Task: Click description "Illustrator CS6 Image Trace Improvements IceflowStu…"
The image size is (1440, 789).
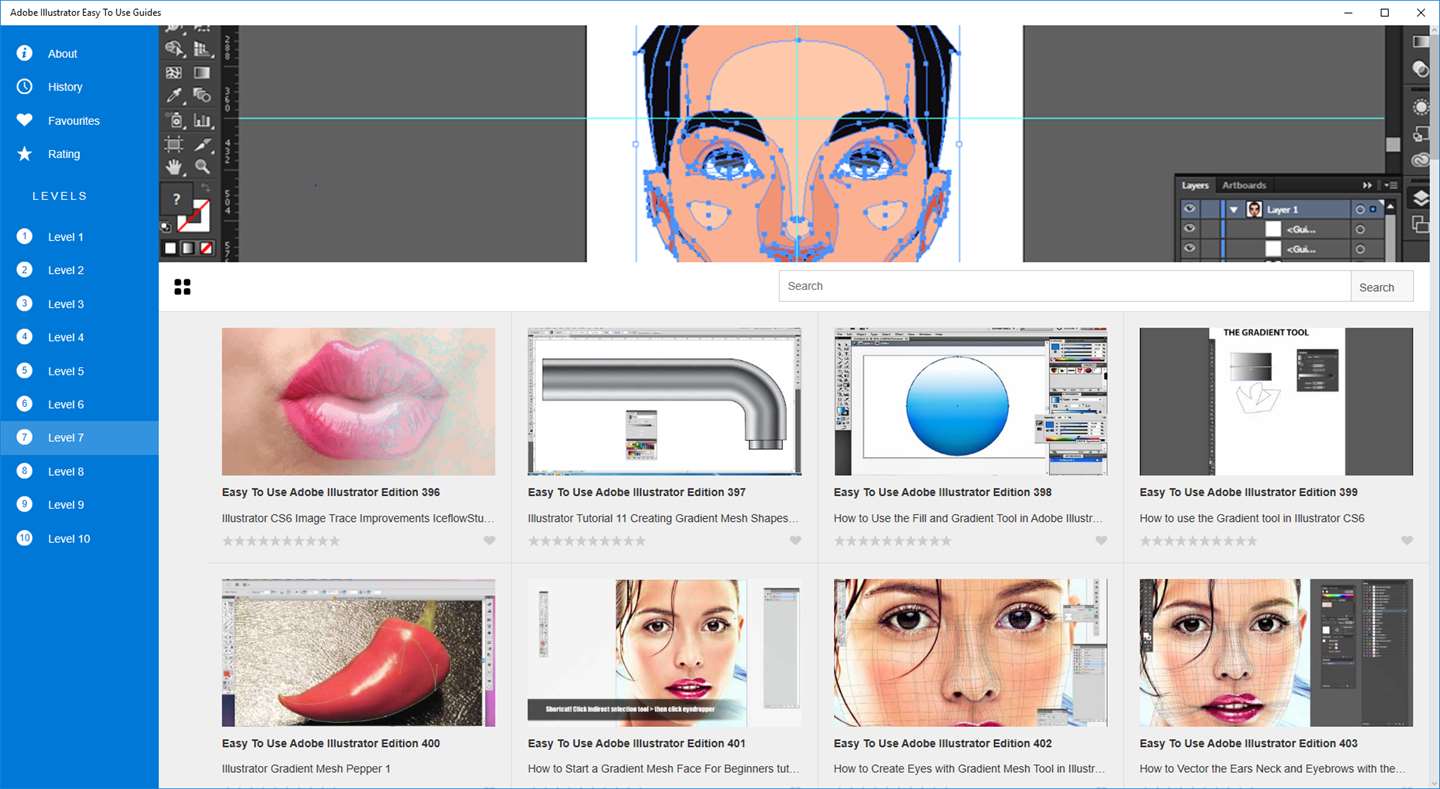Action: pos(358,518)
